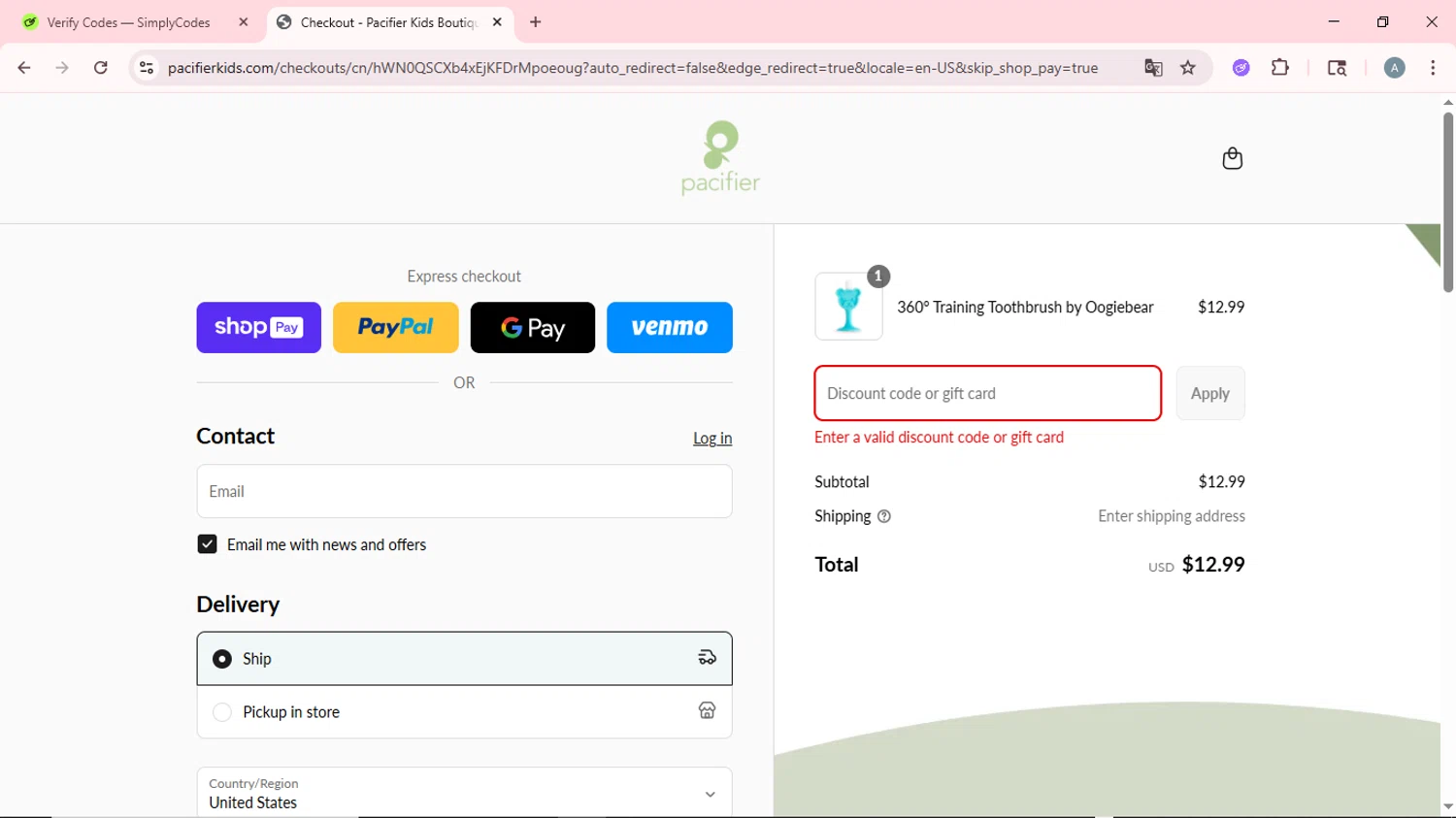Viewport: 1456px width, 818px height.
Task: Open Shipping help question mark icon
Action: [x=884, y=516]
